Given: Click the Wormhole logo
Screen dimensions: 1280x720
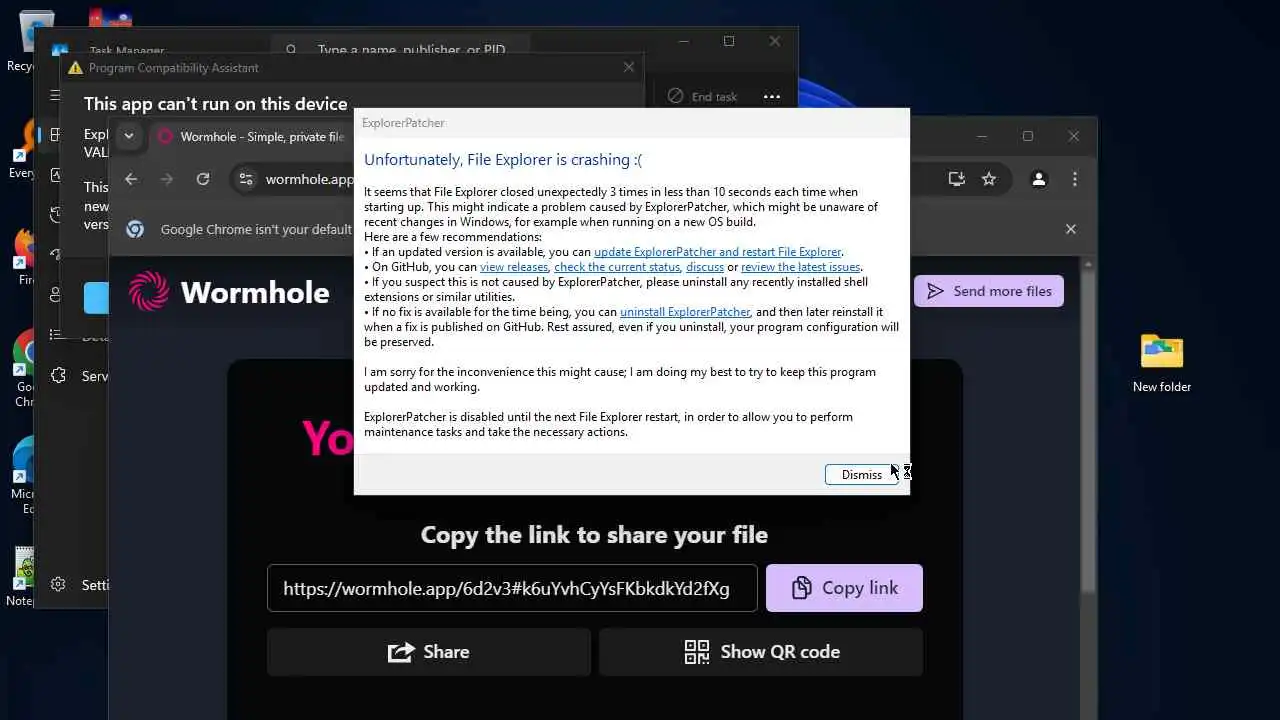Looking at the screenshot, I should tap(229, 291).
